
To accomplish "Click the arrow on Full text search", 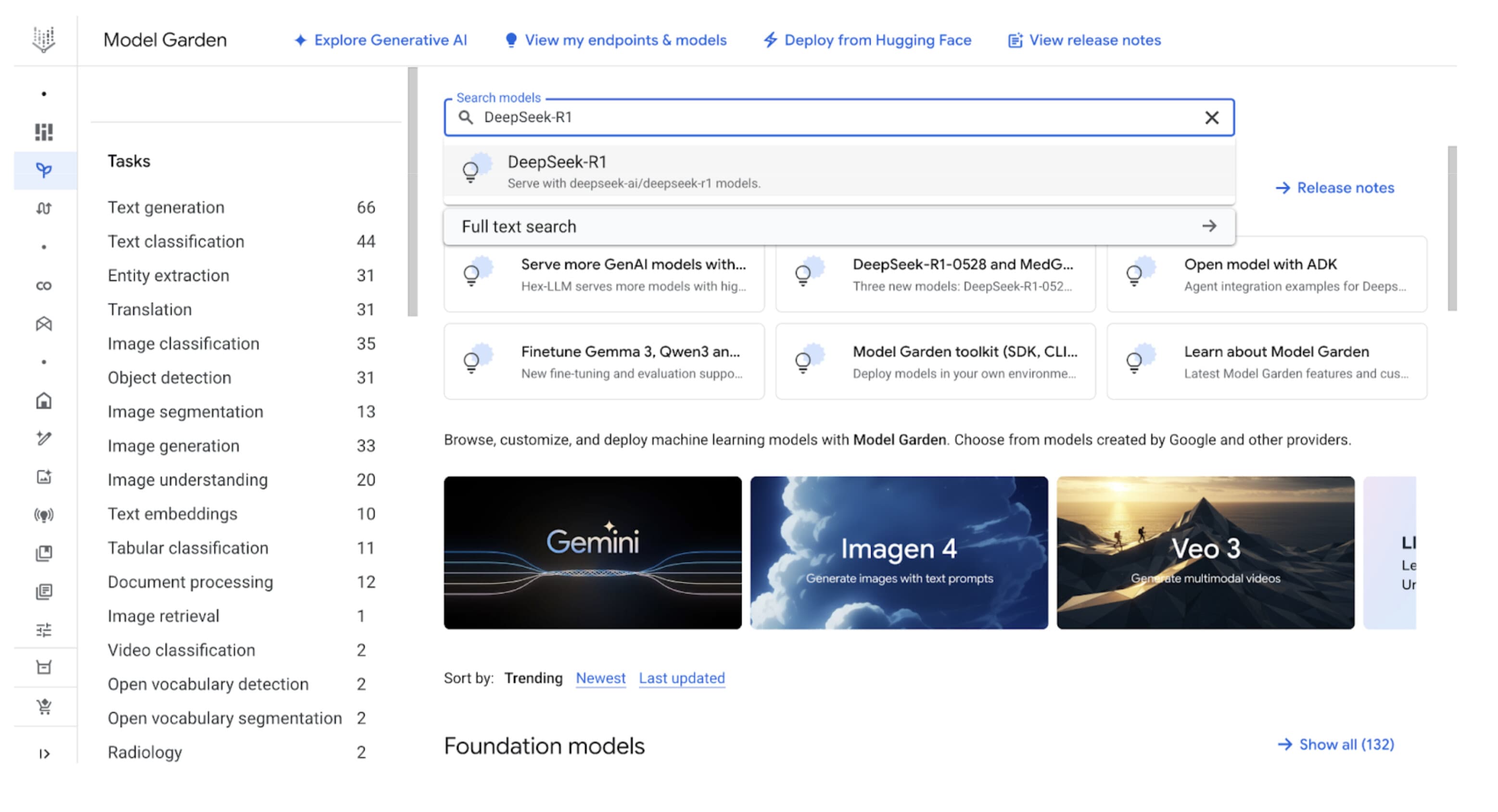I will click(x=1209, y=226).
